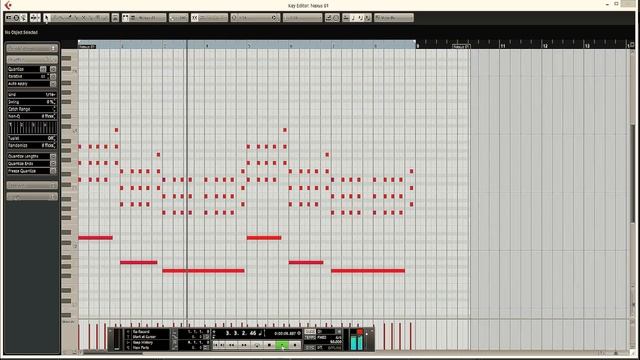Expand the topmost left inspector section
Image resolution: width=640 pixels, height=360 pixels.
click(32, 48)
